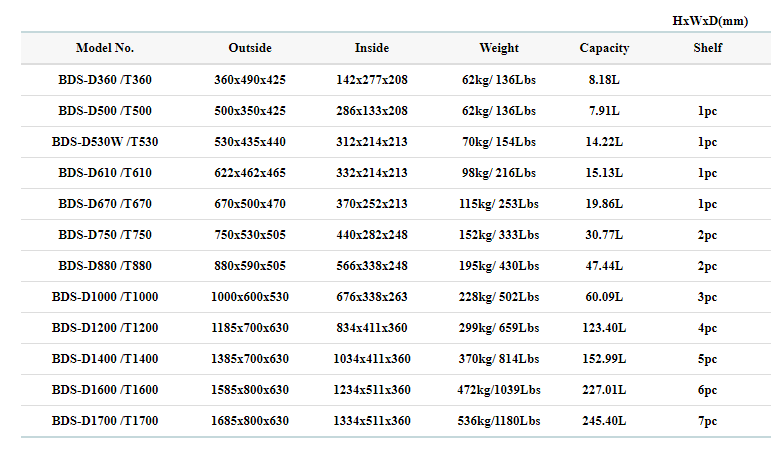776x452 pixels.
Task: Select the BDS-D750 /T750 row label
Action: [x=104, y=235]
